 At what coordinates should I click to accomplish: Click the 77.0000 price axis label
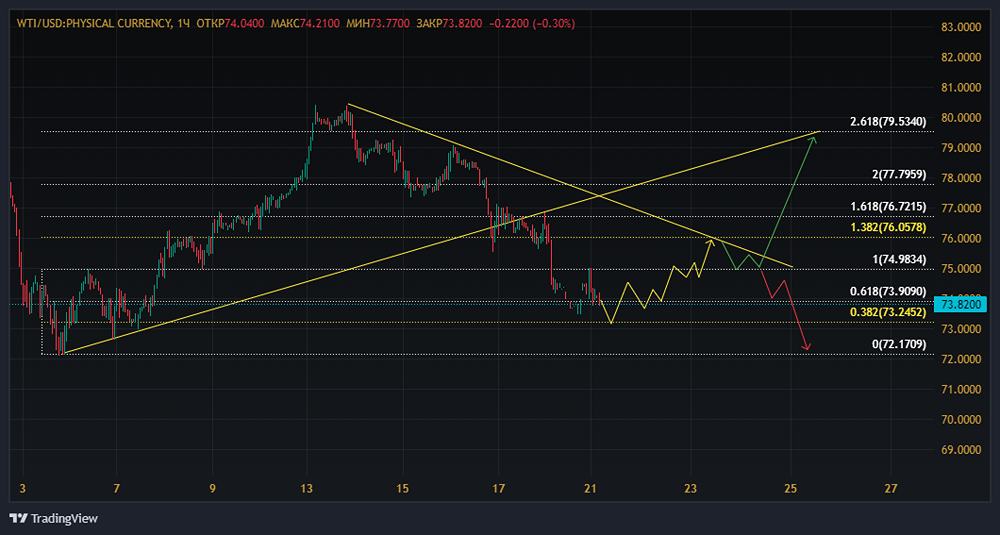click(x=961, y=208)
